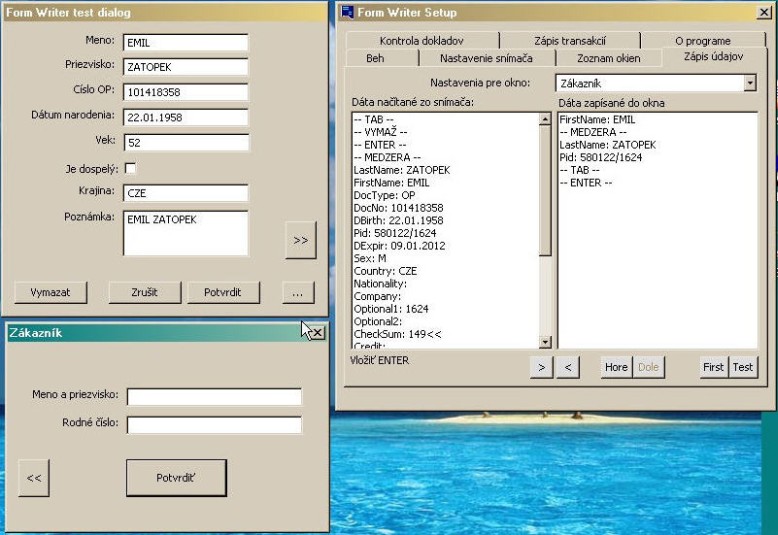Click the 'Test' button
Image resolution: width=778 pixels, height=535 pixels.
pyautogui.click(x=743, y=367)
